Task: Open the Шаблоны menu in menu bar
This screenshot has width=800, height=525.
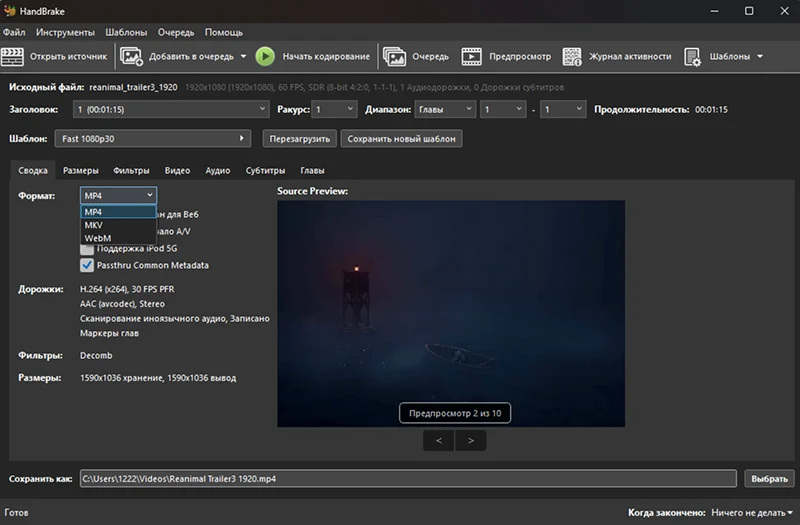Action: click(126, 32)
